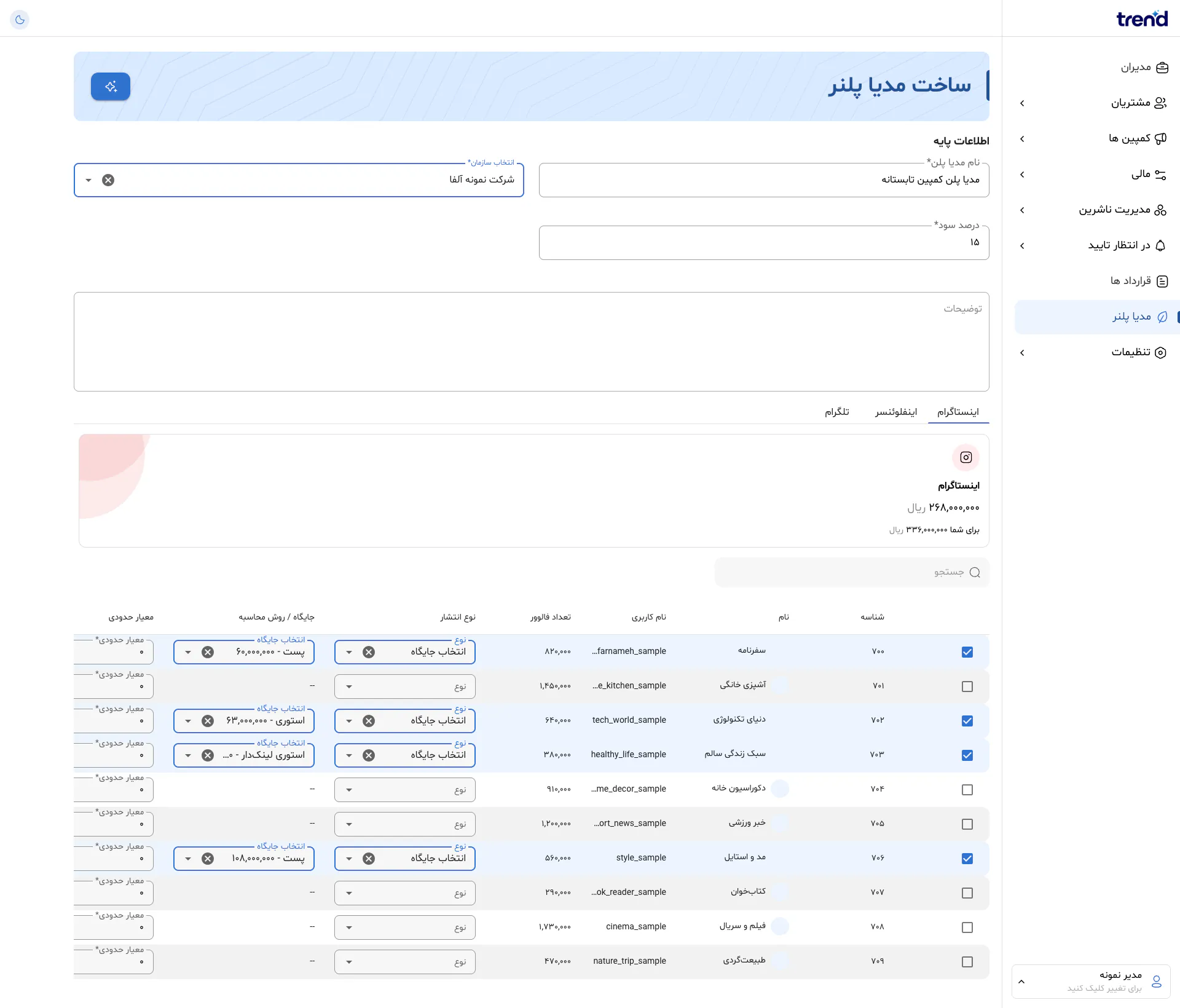Image resolution: width=1180 pixels, height=1008 pixels.
Task: Open قرارداد ها from the sidebar
Action: point(1097,281)
